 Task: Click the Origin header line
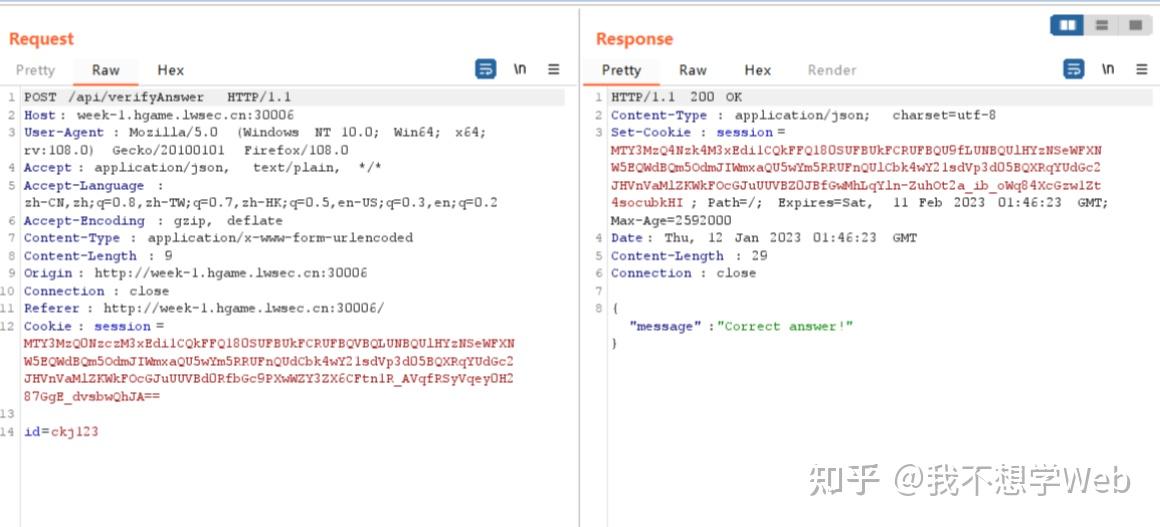click(x=195, y=273)
